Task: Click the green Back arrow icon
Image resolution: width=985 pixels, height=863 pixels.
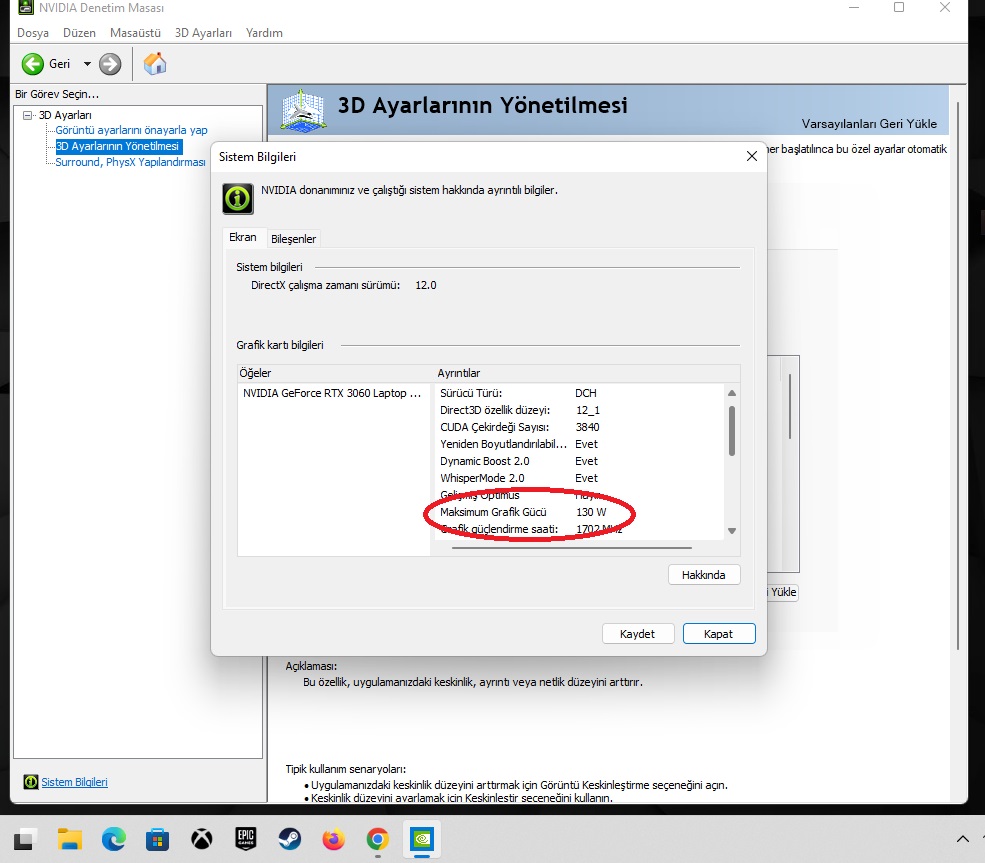Action: (x=33, y=64)
